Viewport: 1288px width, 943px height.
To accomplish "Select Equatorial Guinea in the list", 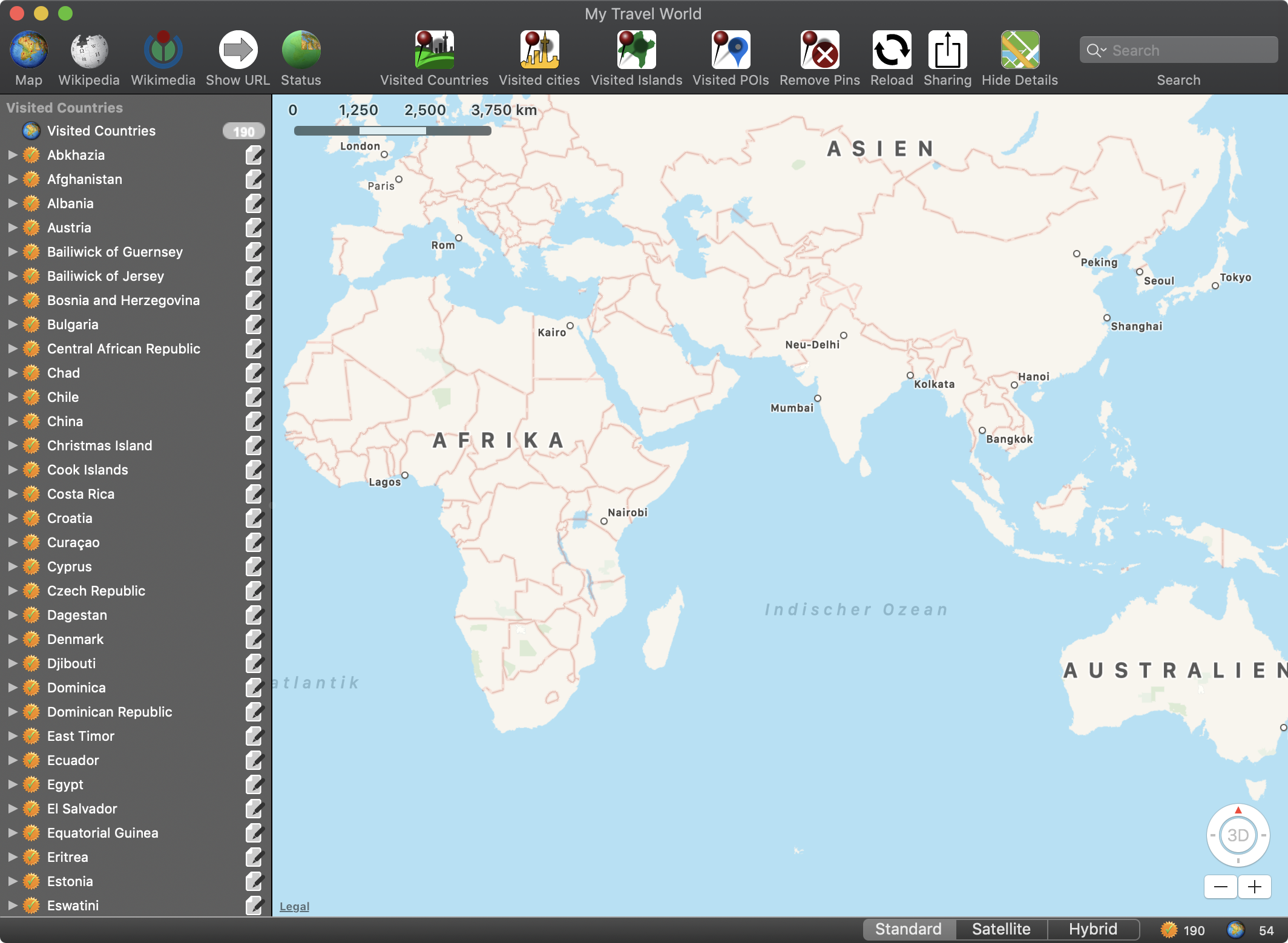I will [x=136, y=833].
